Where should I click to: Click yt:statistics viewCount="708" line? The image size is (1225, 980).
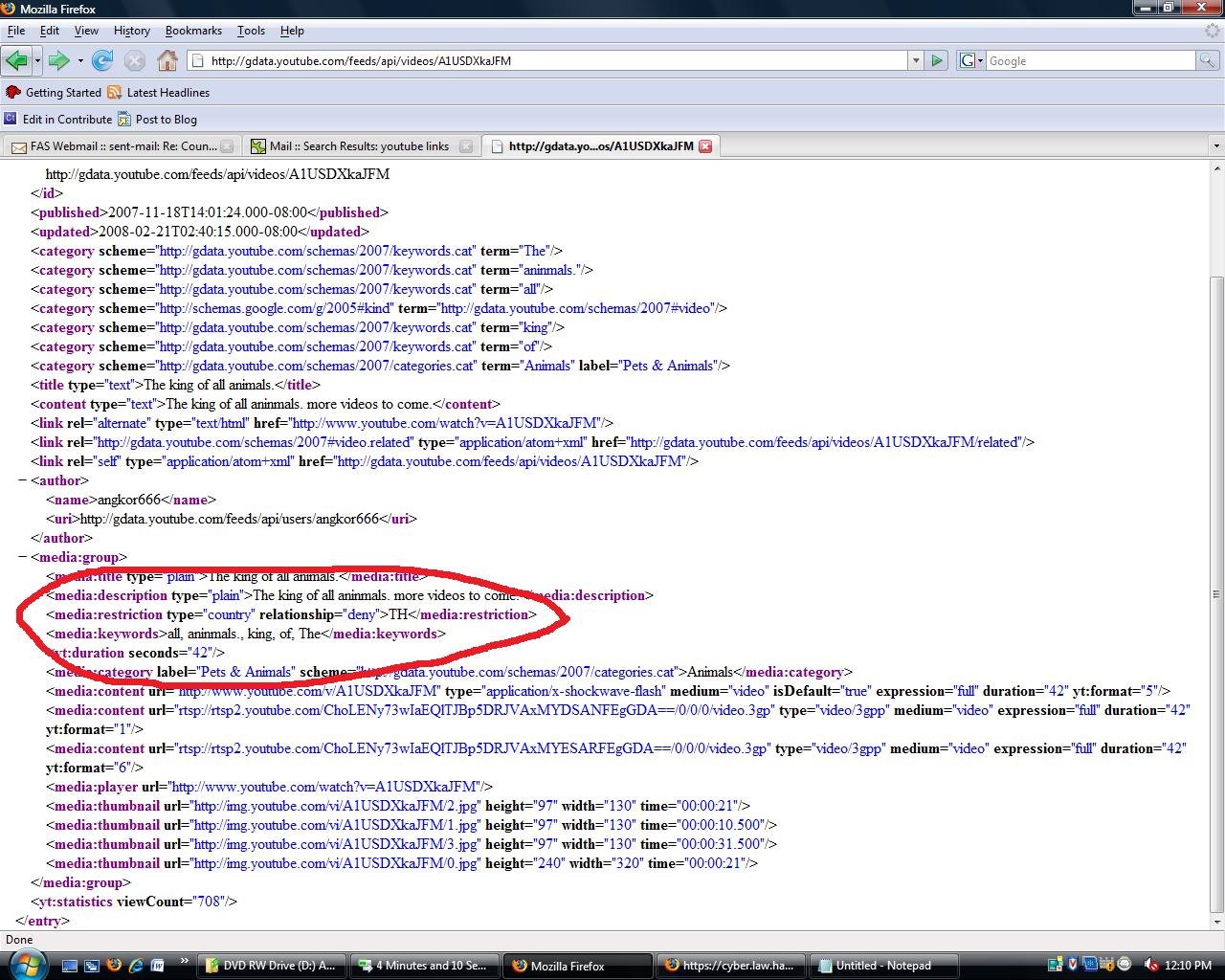click(134, 902)
